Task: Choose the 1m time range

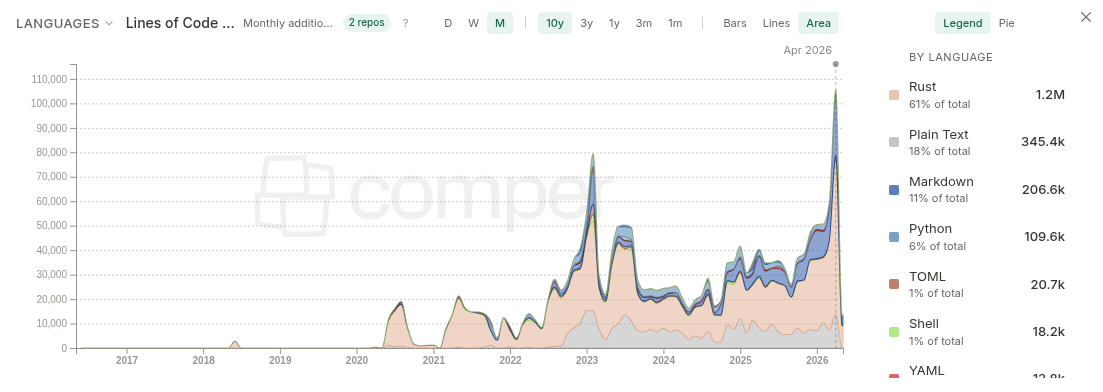Action: coord(675,23)
